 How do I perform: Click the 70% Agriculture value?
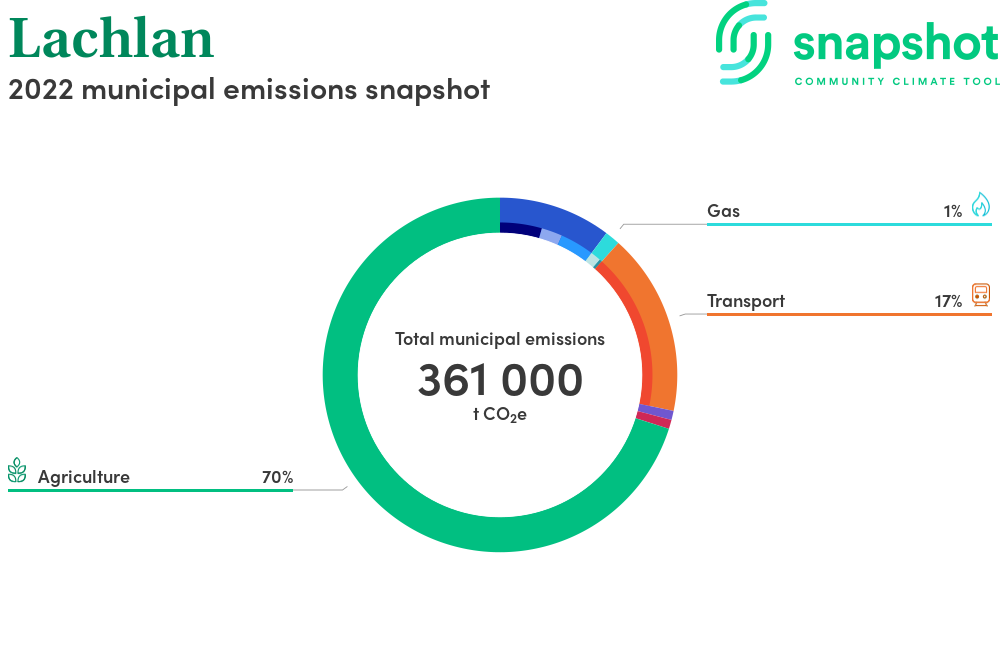pyautogui.click(x=277, y=477)
